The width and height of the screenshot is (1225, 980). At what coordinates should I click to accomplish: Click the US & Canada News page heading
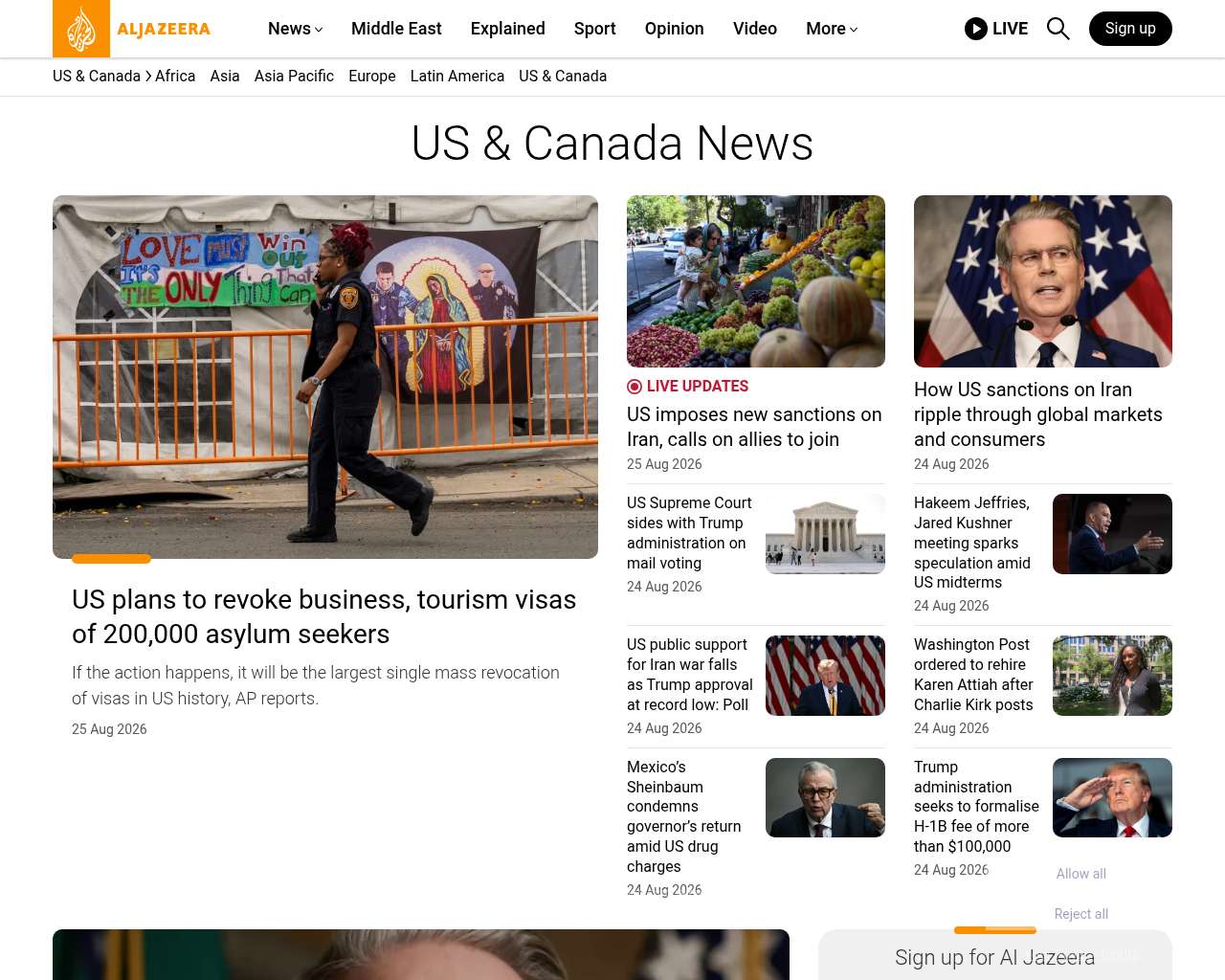click(612, 144)
